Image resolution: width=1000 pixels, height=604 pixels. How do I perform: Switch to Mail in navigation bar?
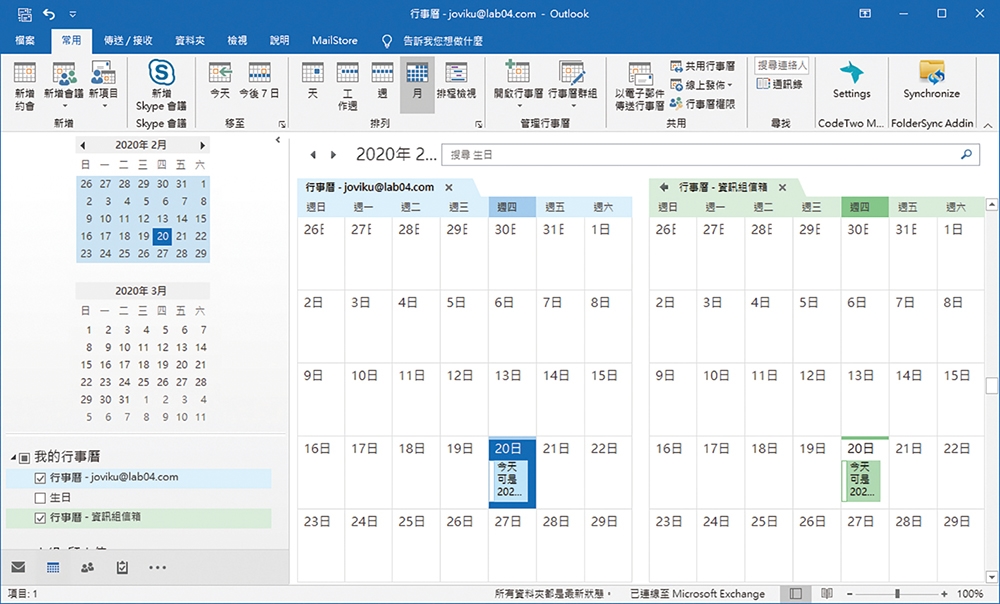pyautogui.click(x=18, y=567)
